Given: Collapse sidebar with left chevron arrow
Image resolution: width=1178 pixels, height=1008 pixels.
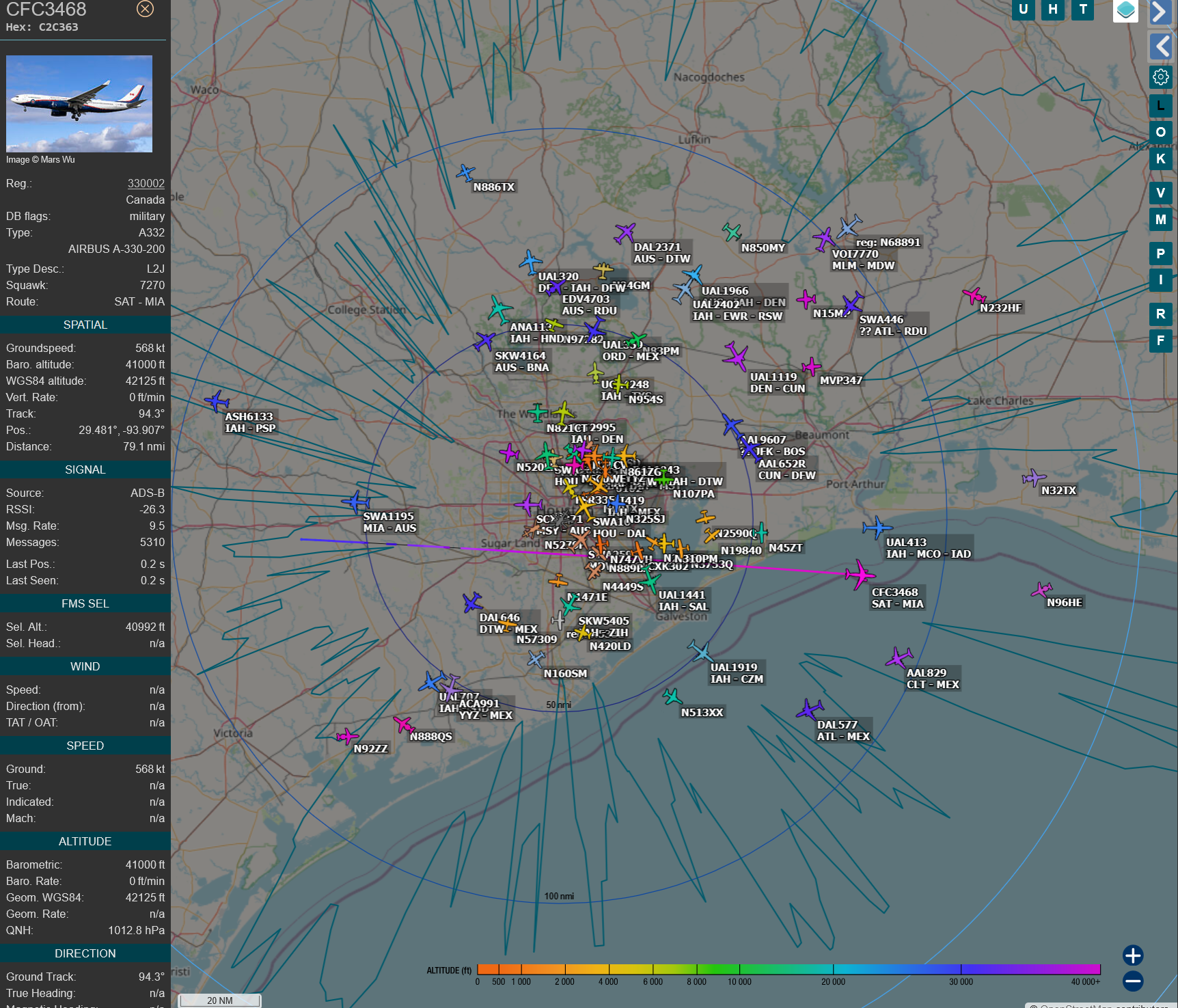Looking at the screenshot, I should [x=1161, y=46].
